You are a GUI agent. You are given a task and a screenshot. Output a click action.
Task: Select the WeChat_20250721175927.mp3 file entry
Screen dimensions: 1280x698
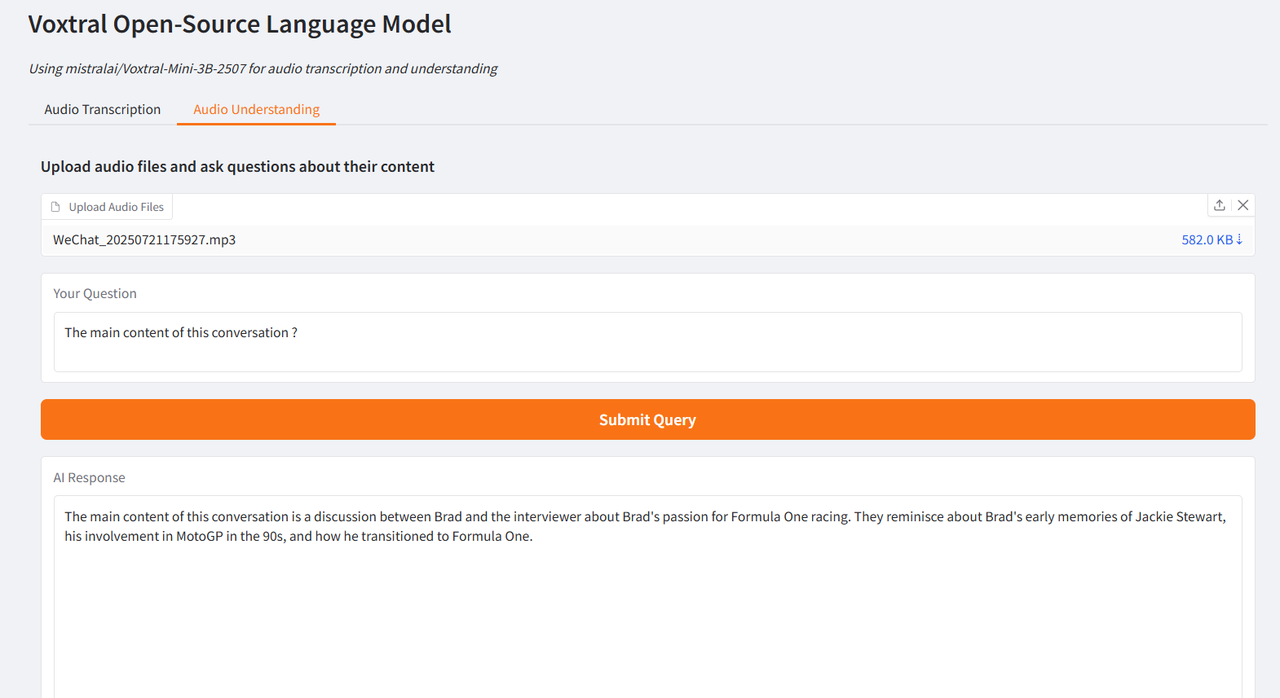point(144,240)
